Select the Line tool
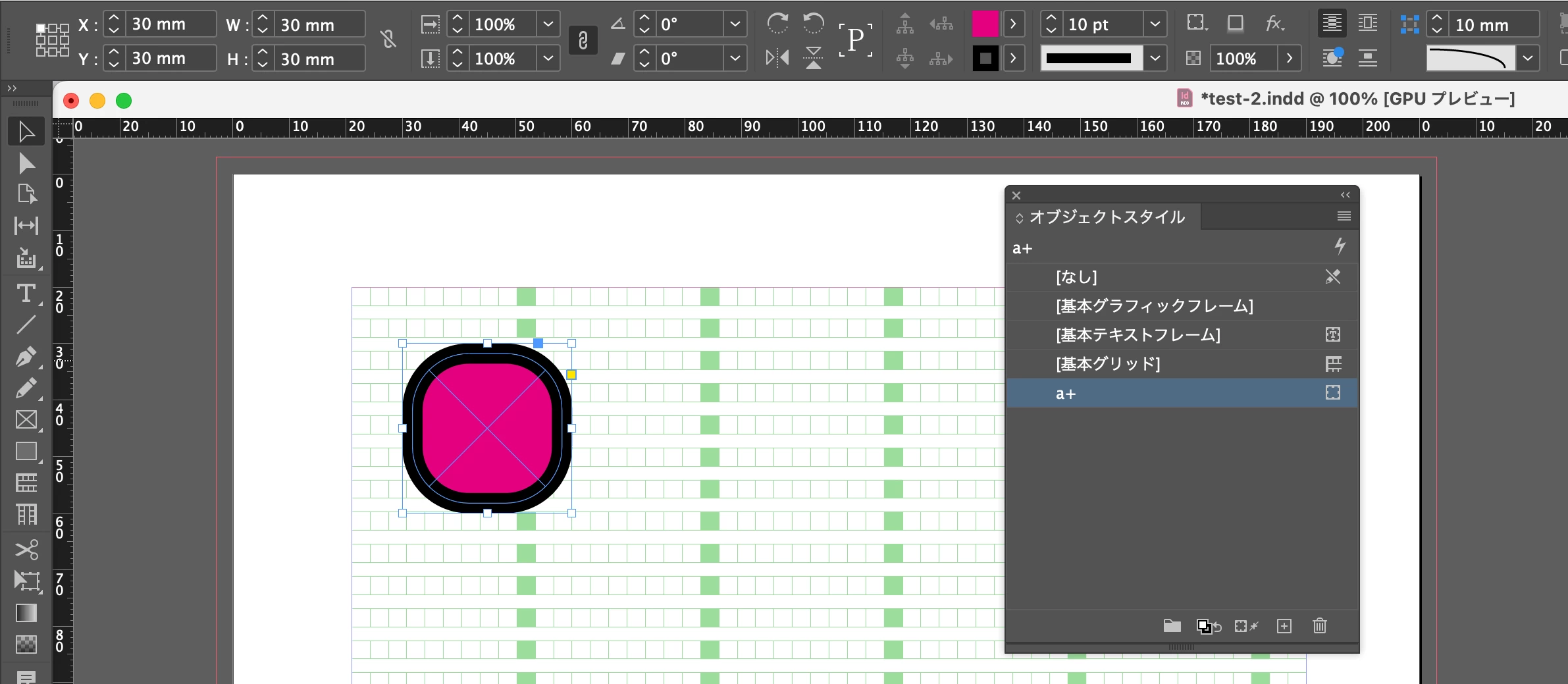 [26, 325]
